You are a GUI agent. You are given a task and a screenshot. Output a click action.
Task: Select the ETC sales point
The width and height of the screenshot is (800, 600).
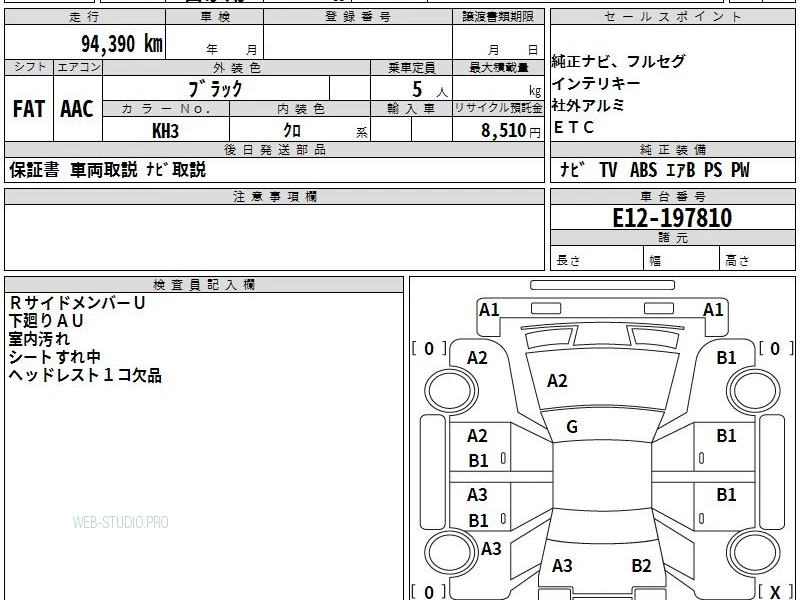click(573, 127)
